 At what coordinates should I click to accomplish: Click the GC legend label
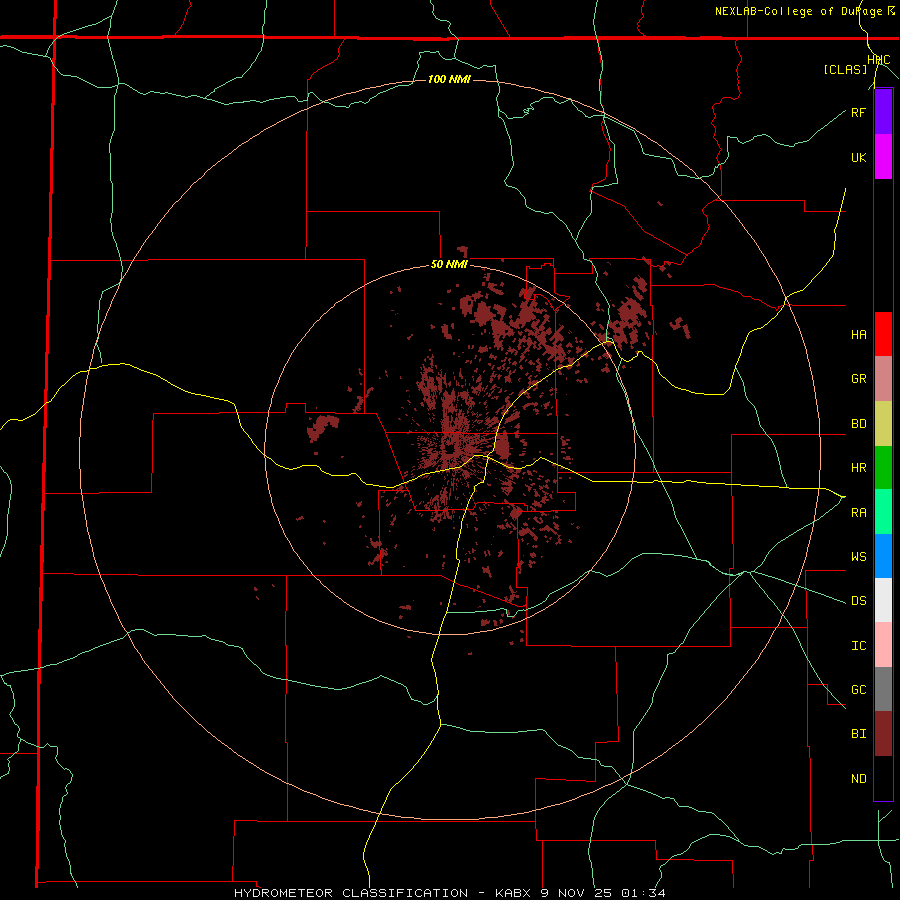point(859,690)
